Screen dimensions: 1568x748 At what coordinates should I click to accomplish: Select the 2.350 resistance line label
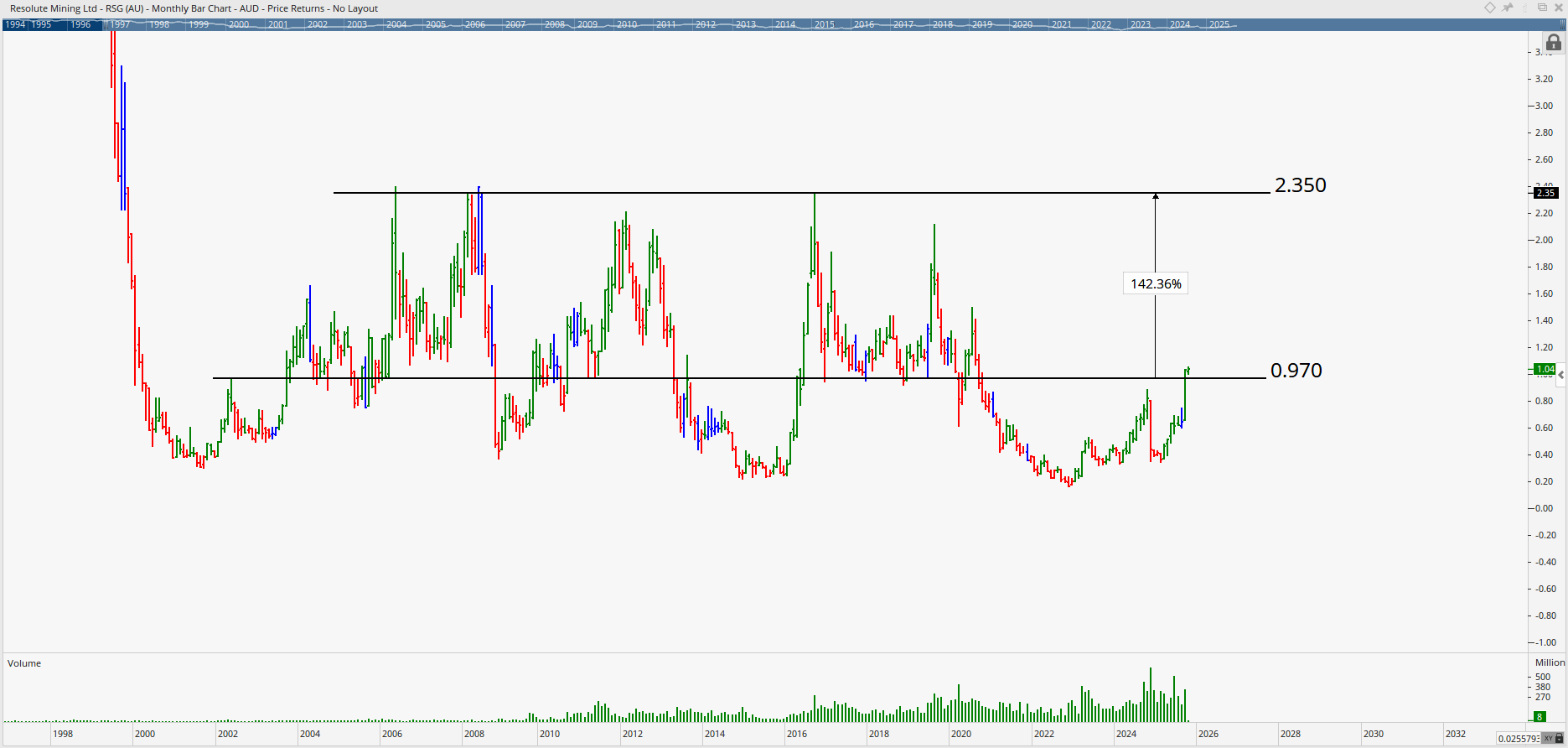1300,185
